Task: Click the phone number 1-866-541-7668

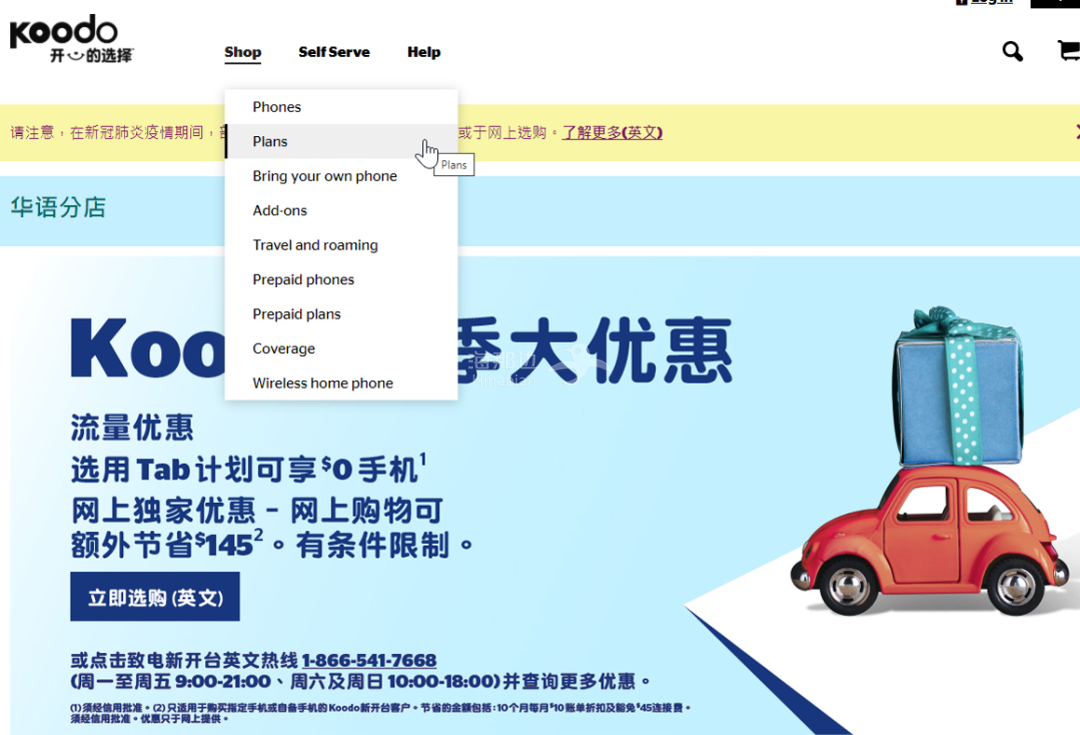Action: click(x=369, y=660)
